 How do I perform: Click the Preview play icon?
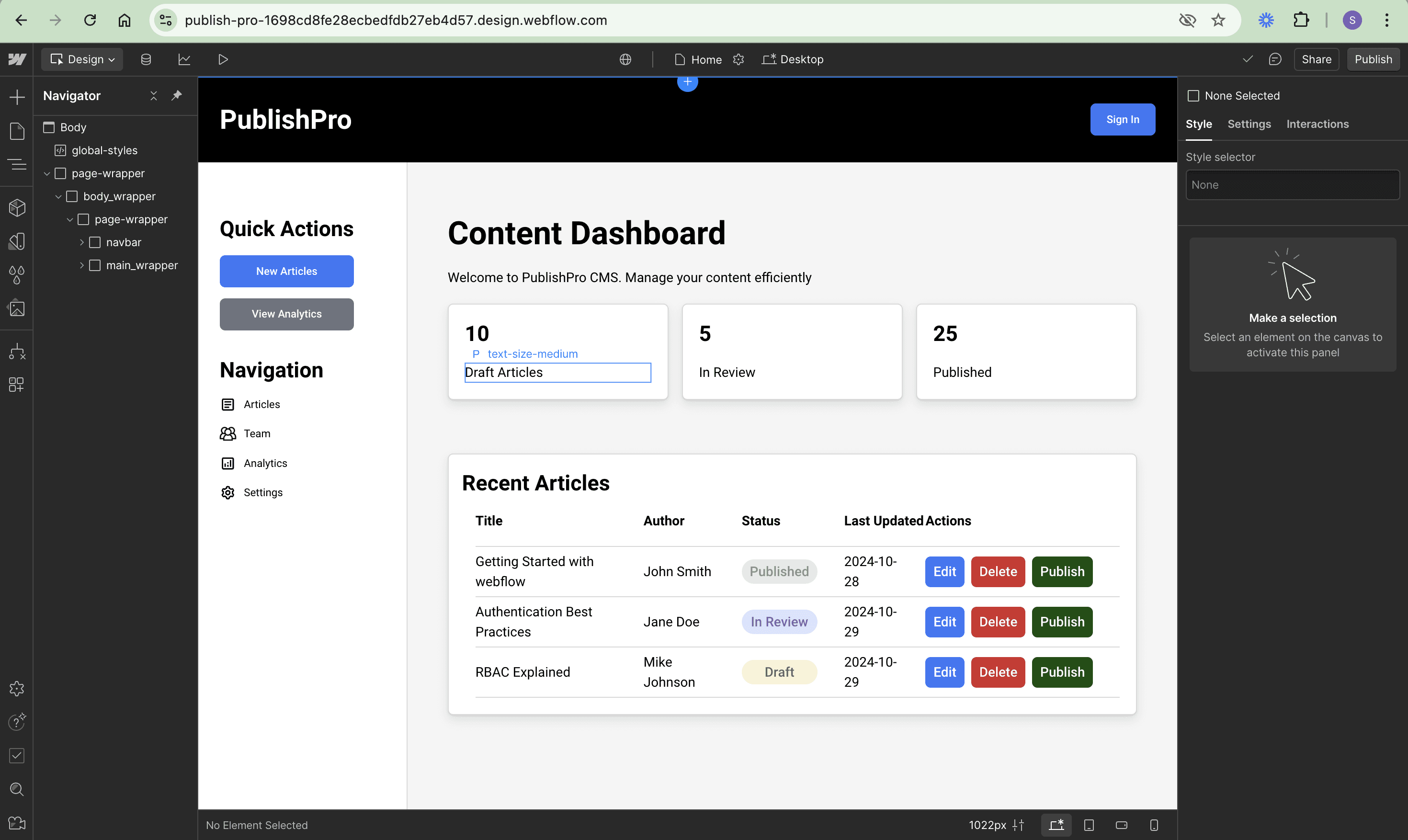pos(223,59)
